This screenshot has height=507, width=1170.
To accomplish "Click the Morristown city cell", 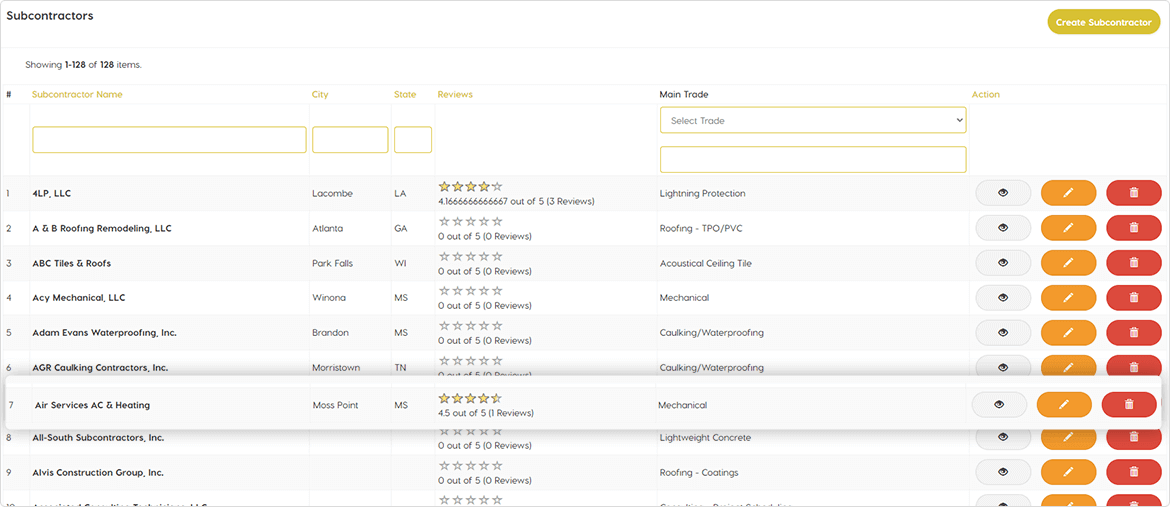I will (337, 368).
